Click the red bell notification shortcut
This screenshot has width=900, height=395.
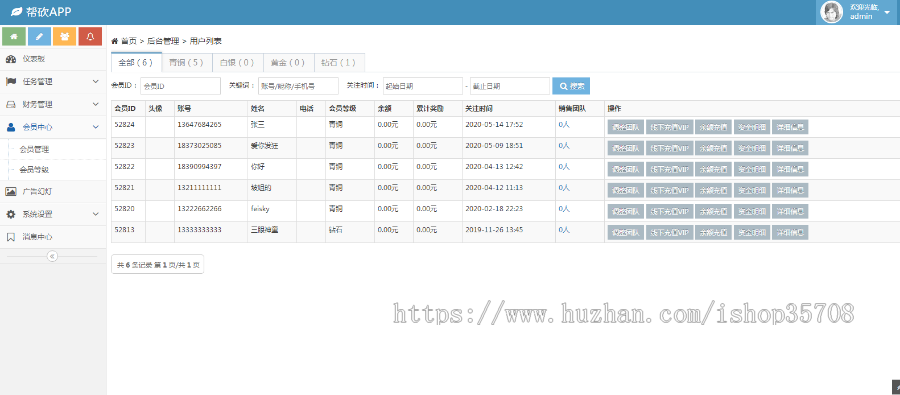(x=90, y=36)
